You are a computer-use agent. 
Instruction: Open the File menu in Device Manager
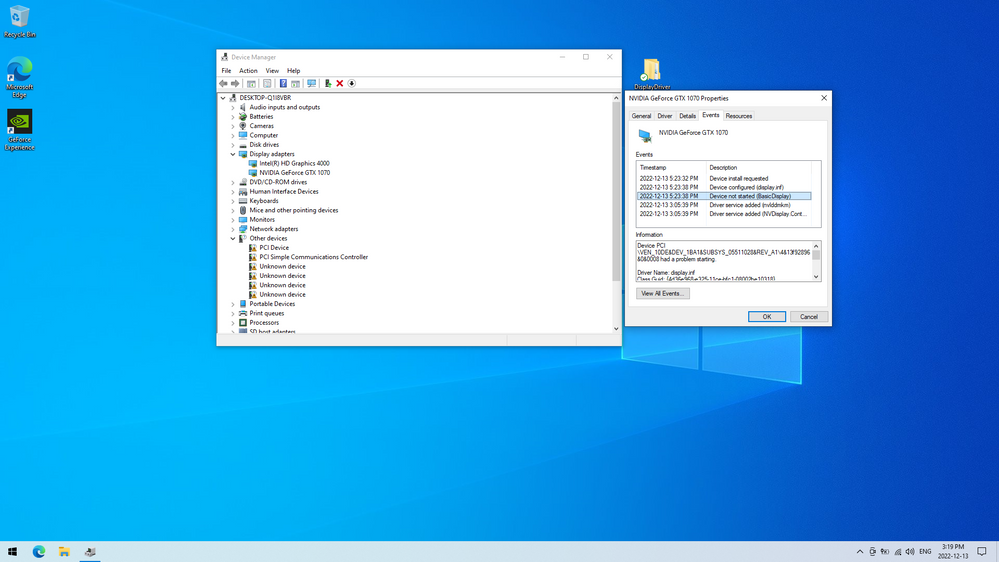point(226,71)
